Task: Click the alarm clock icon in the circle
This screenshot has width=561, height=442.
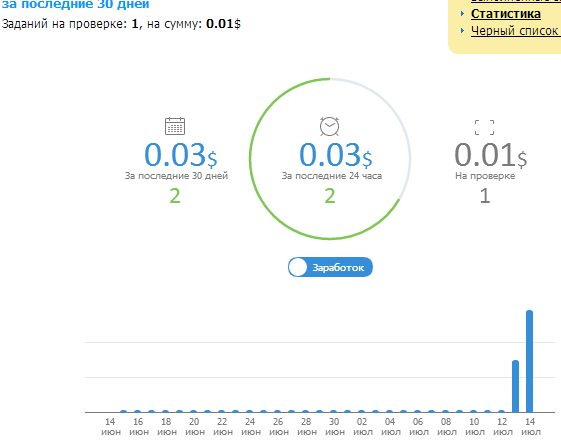Action: pyautogui.click(x=330, y=126)
